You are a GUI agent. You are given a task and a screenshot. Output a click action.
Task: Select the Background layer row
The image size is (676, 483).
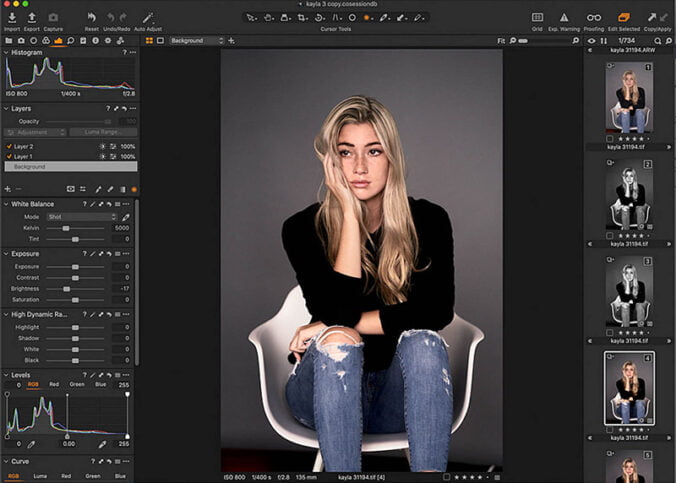tap(71, 166)
